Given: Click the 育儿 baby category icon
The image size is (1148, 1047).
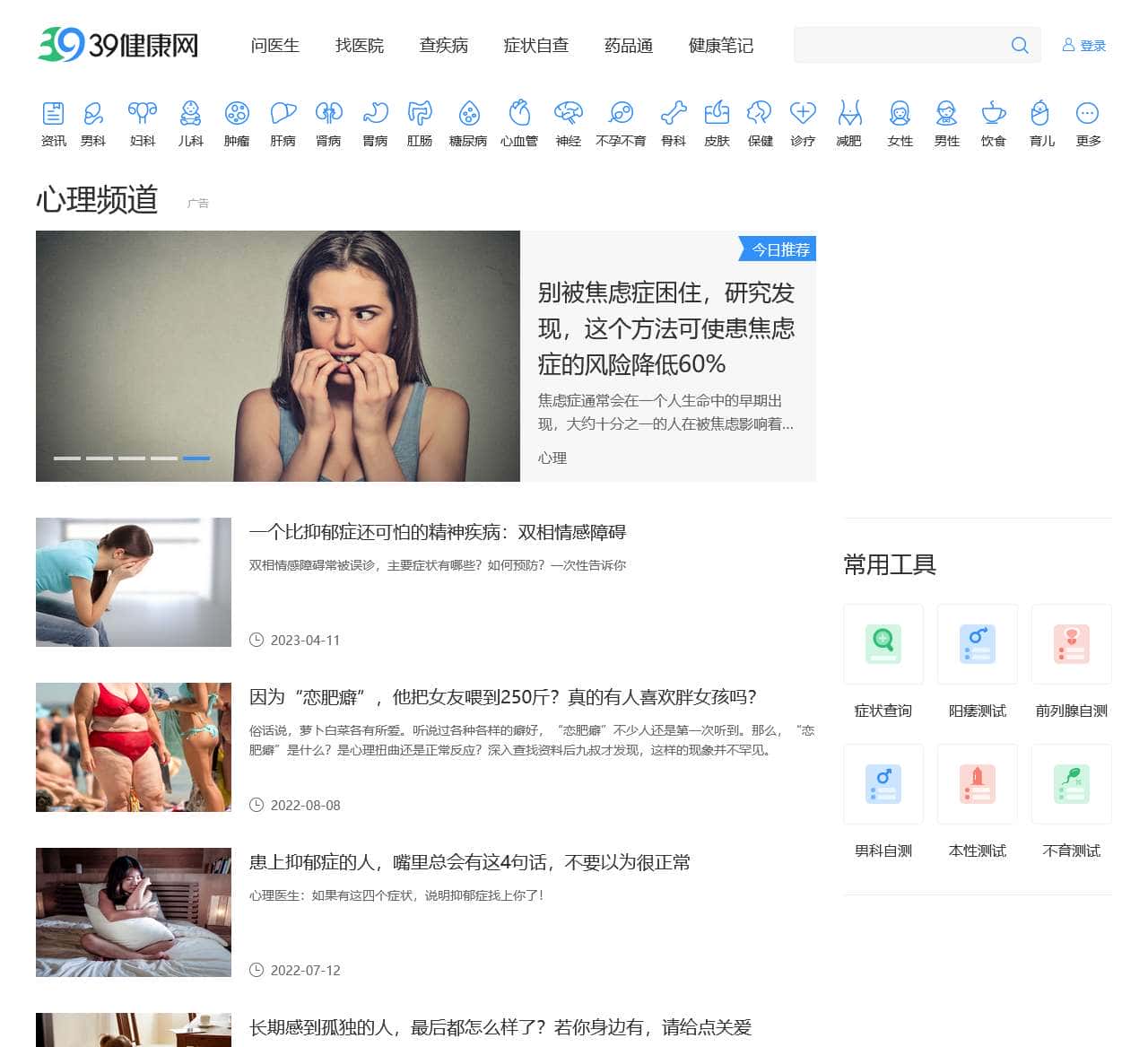Looking at the screenshot, I should [x=1040, y=114].
